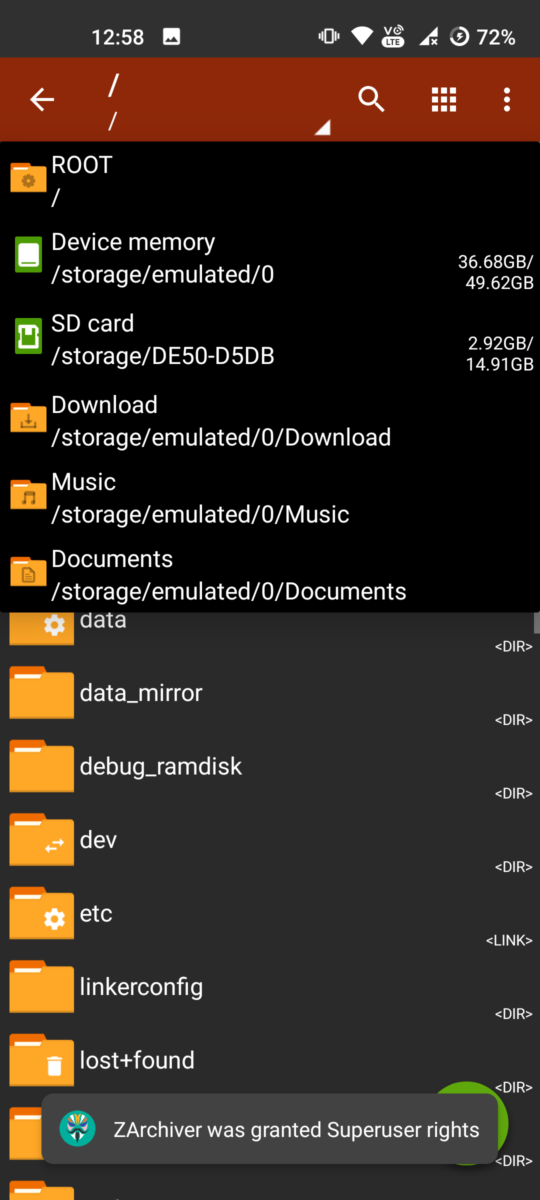Switch view with the grid icon
540x1200 pixels.
point(443,99)
